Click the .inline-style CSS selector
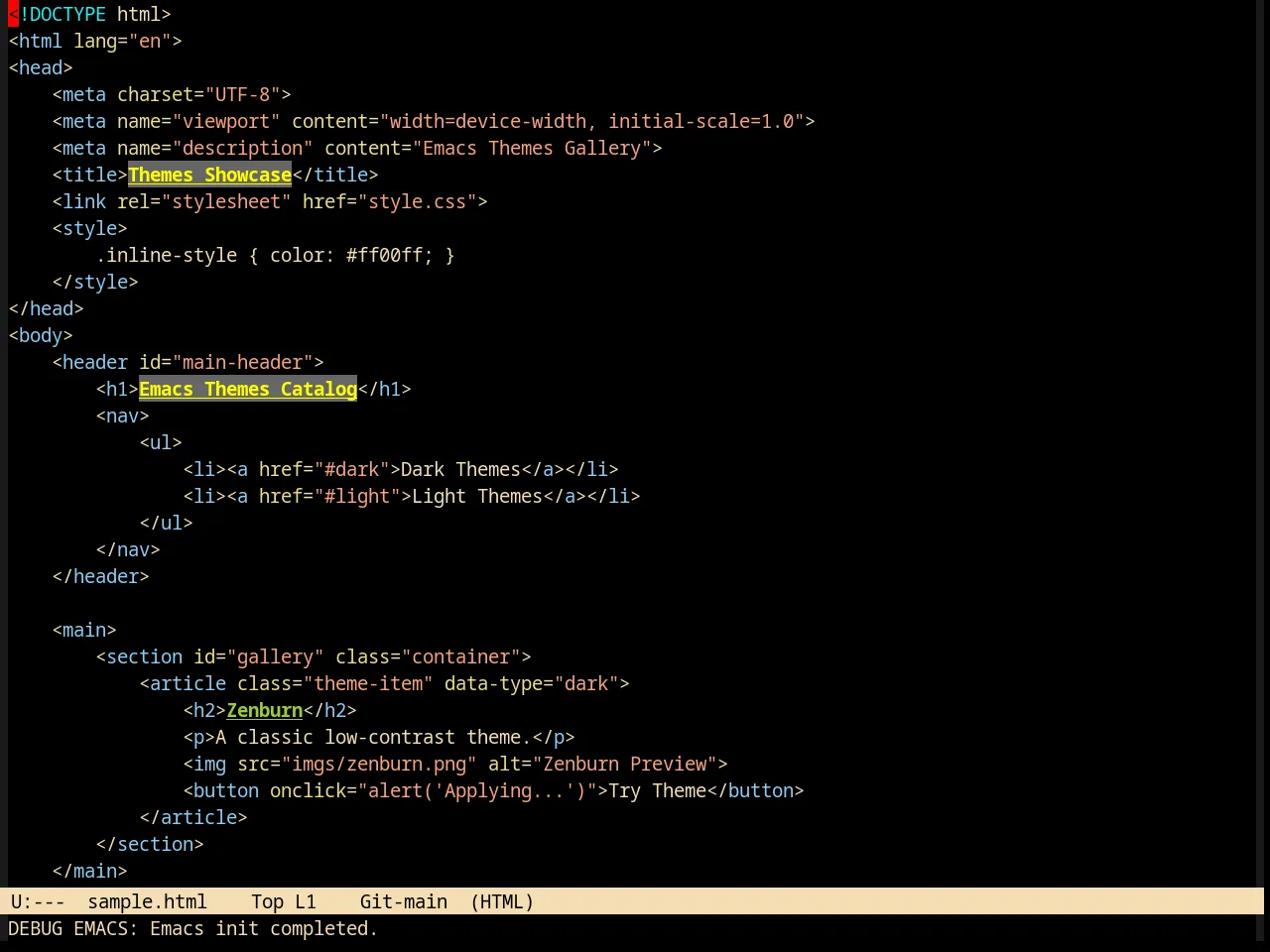Screen dimensions: 1270x952 click(166, 255)
